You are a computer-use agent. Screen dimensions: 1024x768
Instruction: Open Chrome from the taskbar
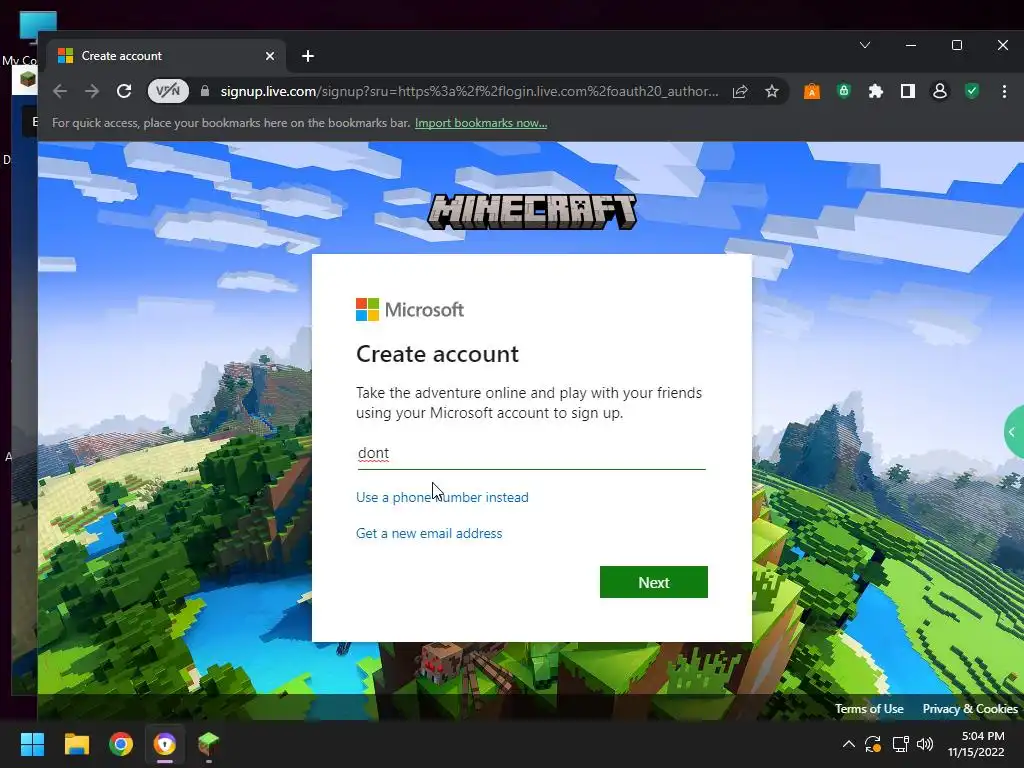click(121, 744)
